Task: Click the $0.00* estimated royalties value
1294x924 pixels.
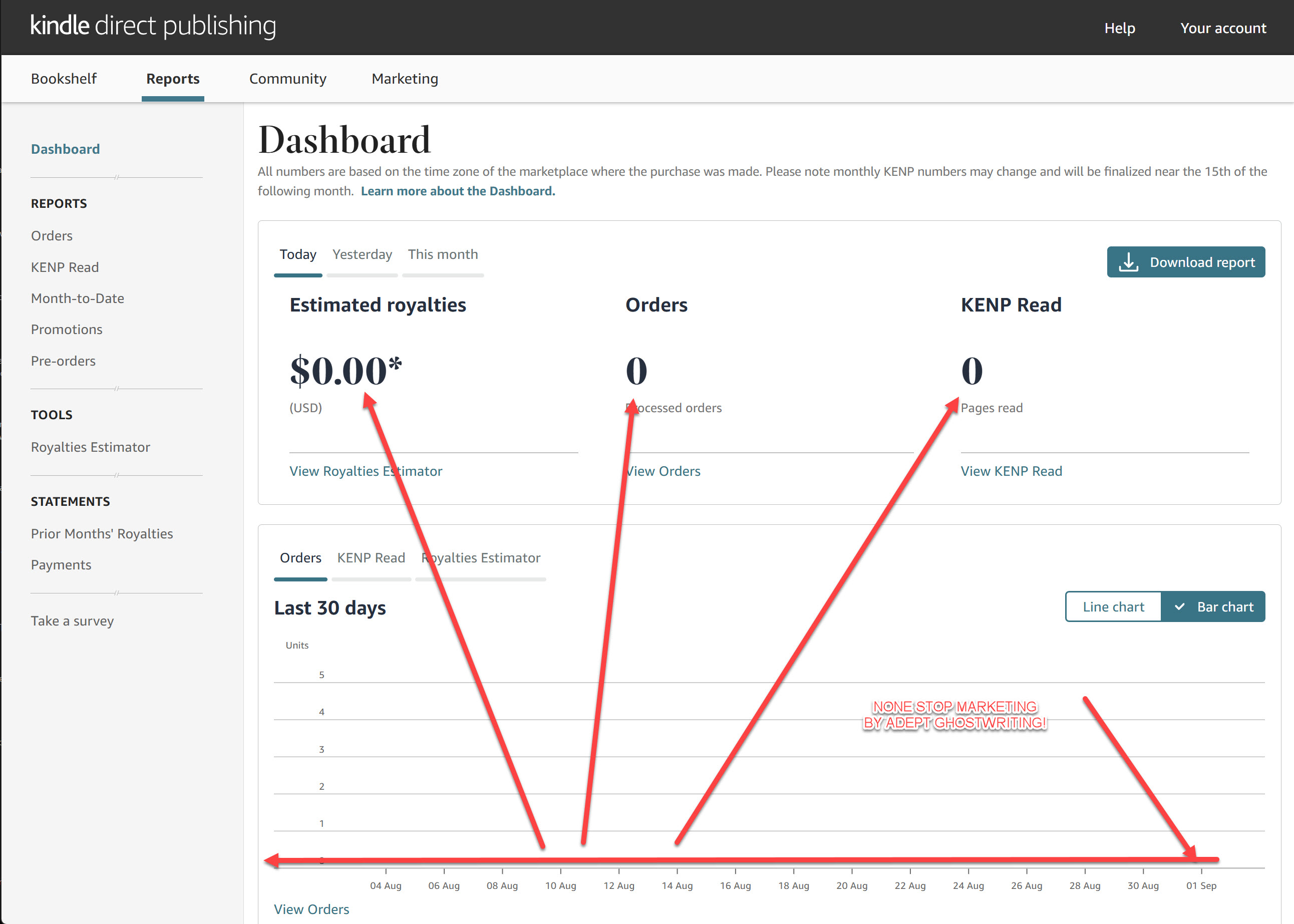Action: coord(346,371)
